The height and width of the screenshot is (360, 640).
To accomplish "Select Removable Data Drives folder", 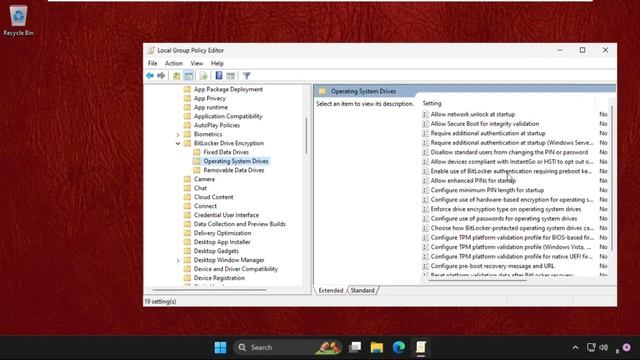I will (x=234, y=170).
